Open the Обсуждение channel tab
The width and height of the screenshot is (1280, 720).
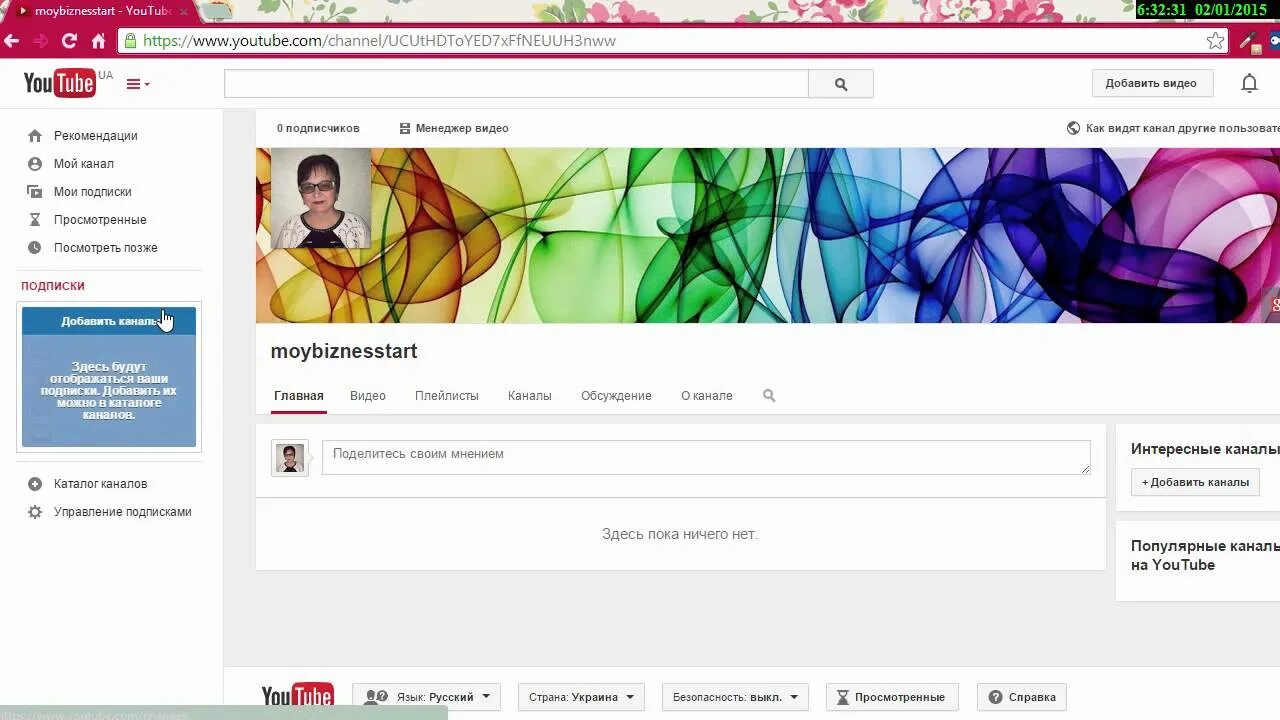point(616,396)
